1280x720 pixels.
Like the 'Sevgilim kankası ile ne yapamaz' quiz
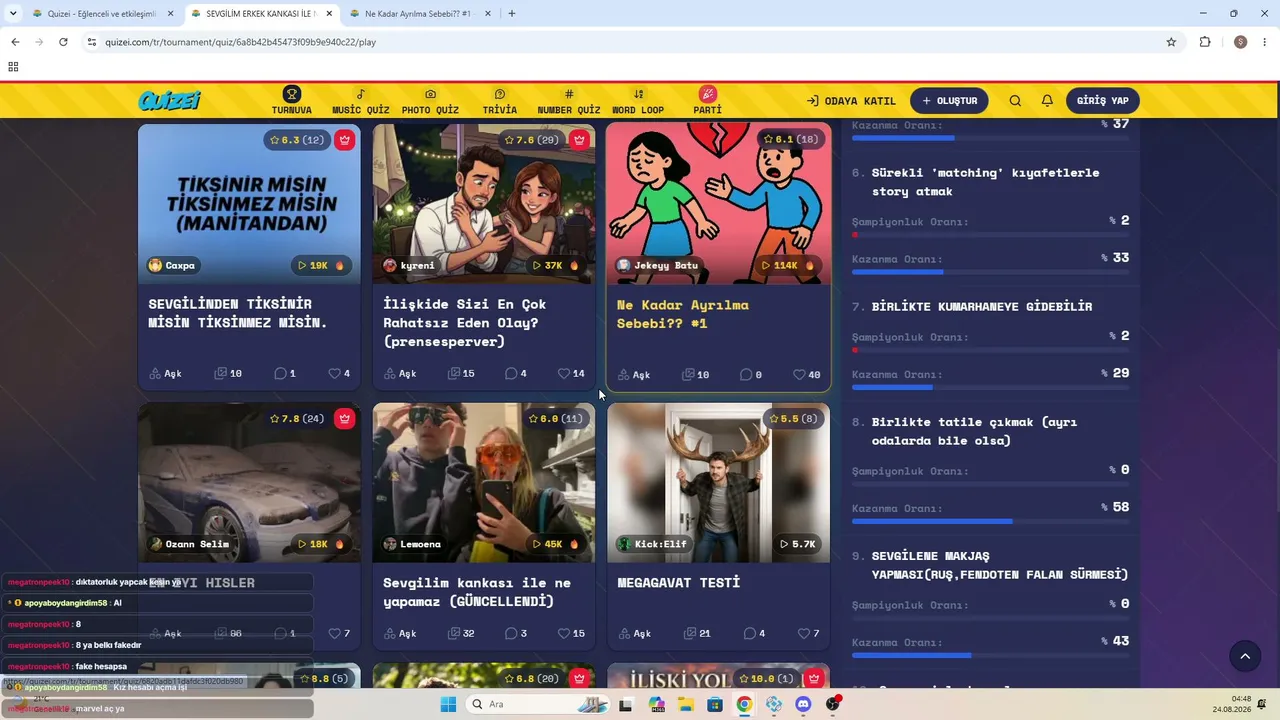pos(571,633)
